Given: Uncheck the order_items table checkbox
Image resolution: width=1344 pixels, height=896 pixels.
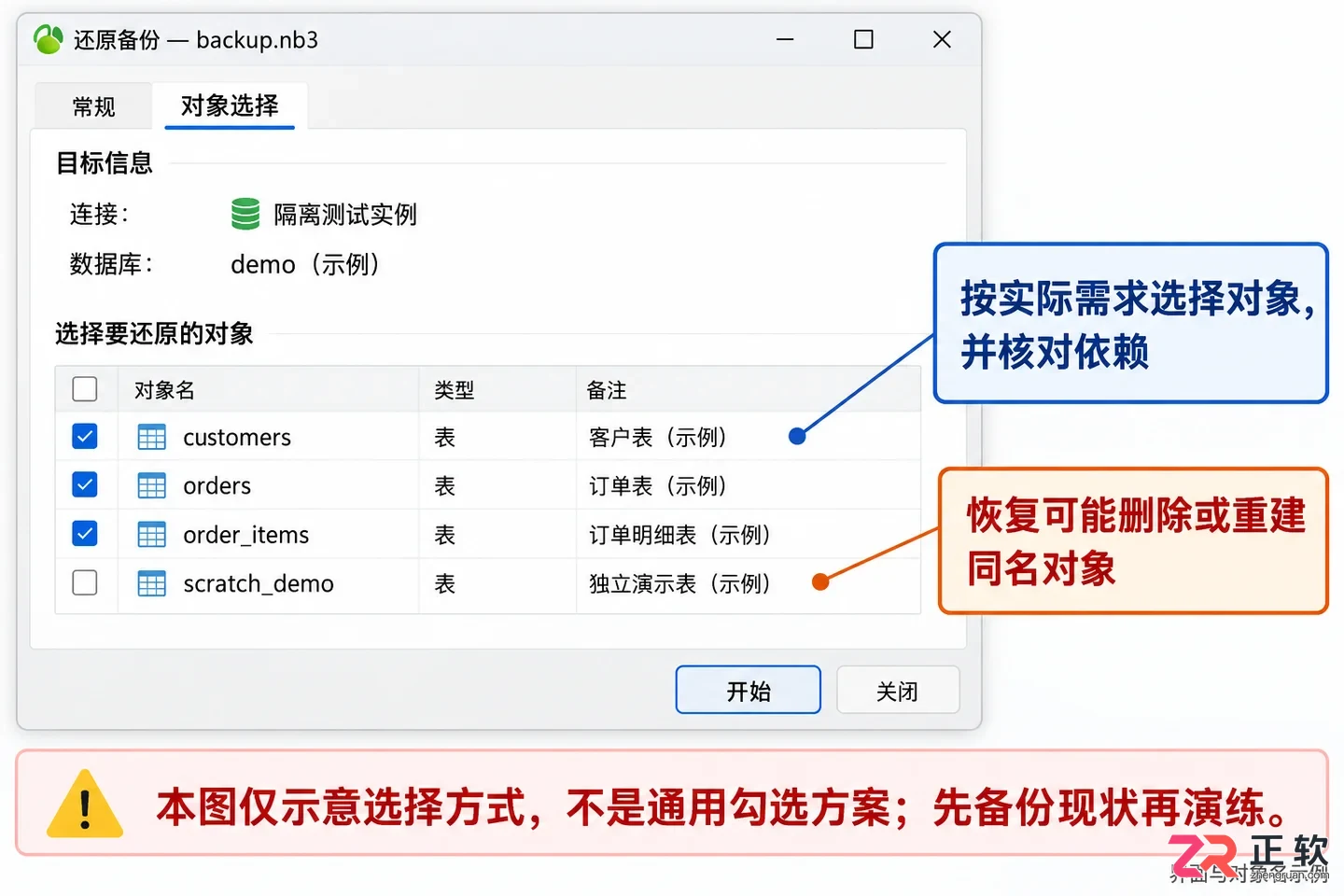Looking at the screenshot, I should (85, 533).
